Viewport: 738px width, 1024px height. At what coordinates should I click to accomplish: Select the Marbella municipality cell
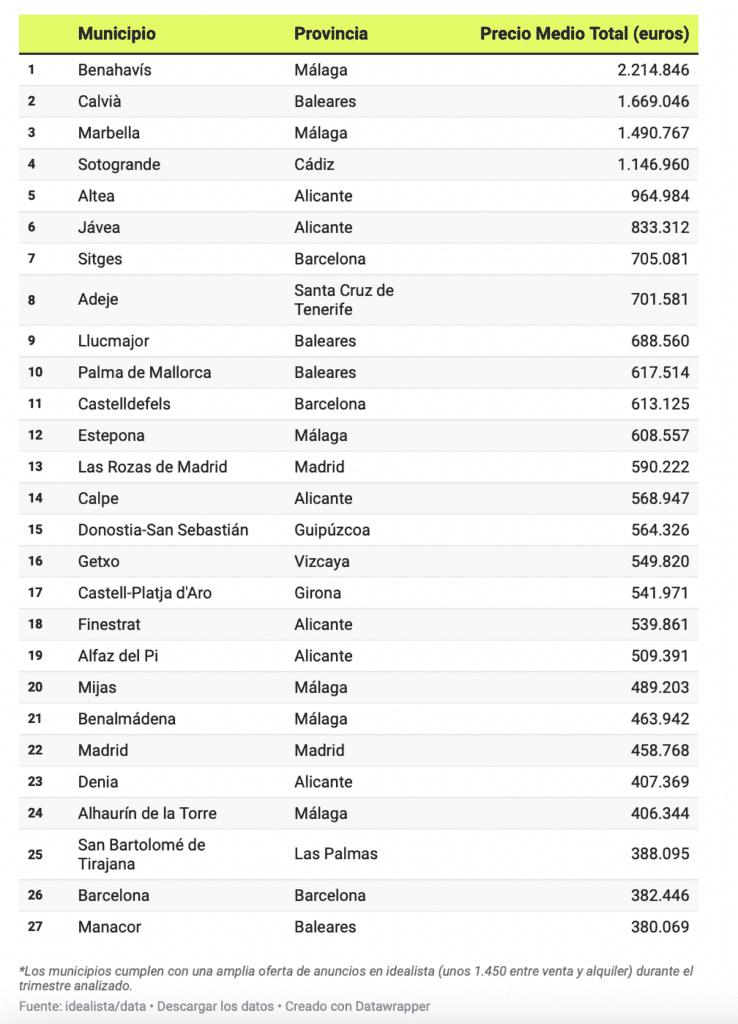click(x=109, y=133)
